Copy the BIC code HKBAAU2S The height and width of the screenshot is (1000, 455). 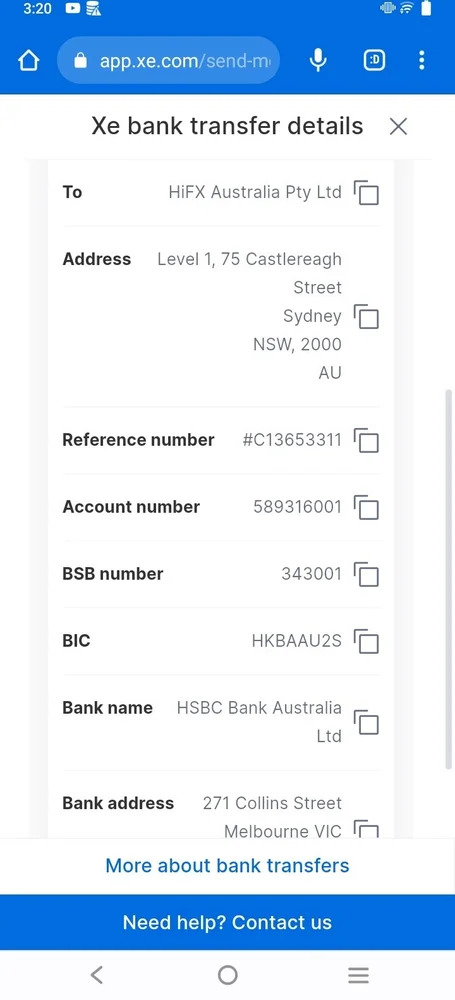click(366, 641)
